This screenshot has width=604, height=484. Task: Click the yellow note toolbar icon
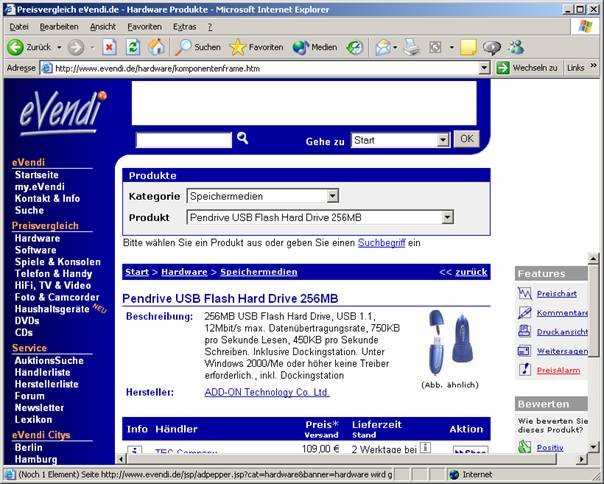point(468,47)
